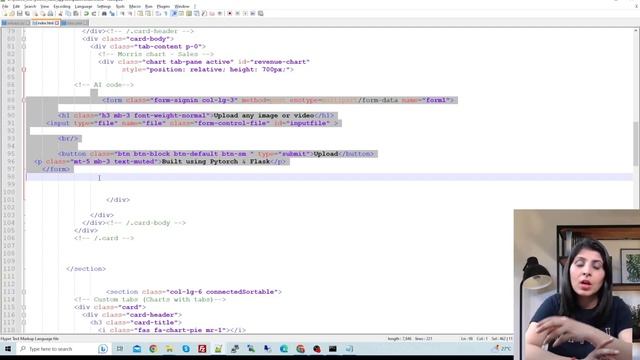Viewport: 640px width, 360px height.
Task: Collapse fold marker on line 116 card-header
Action: [x=24, y=315]
